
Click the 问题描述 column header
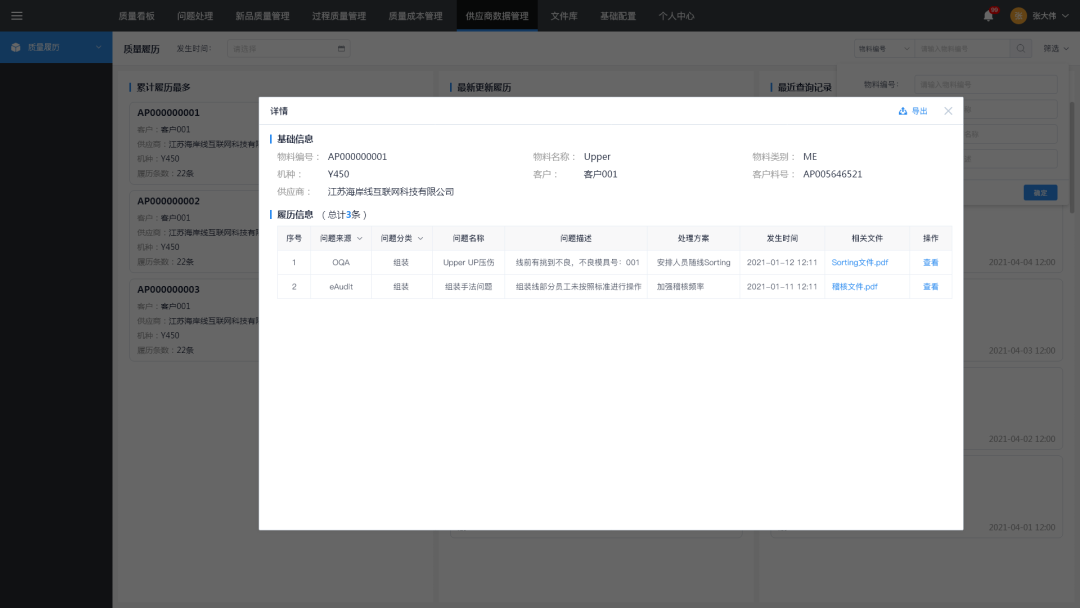pyautogui.click(x=576, y=238)
